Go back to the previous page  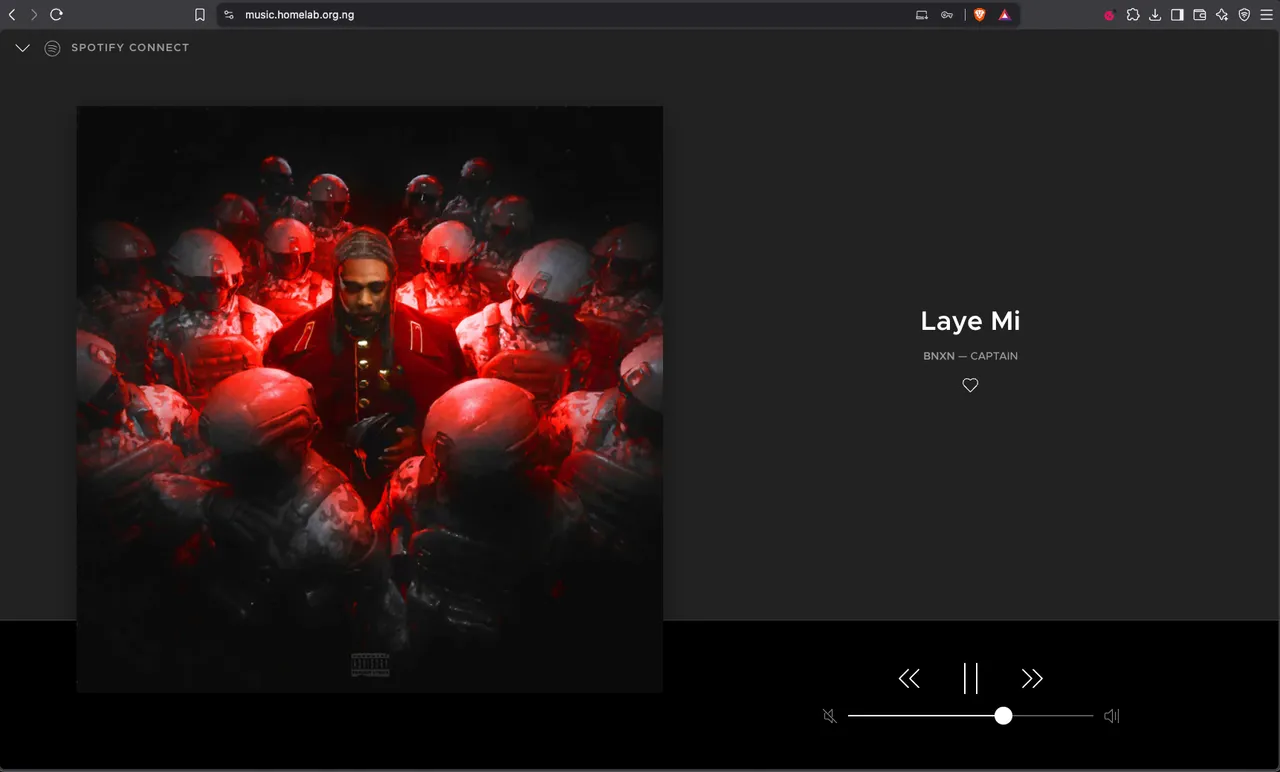pos(12,15)
